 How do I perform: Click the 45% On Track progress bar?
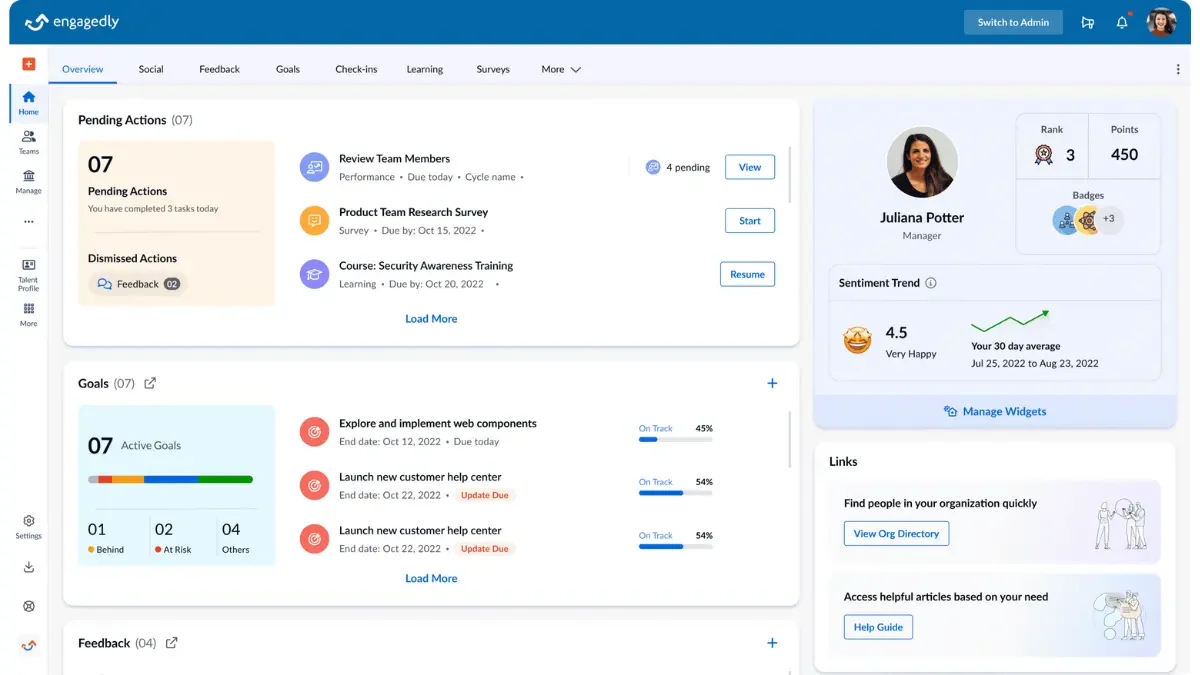pyautogui.click(x=676, y=439)
